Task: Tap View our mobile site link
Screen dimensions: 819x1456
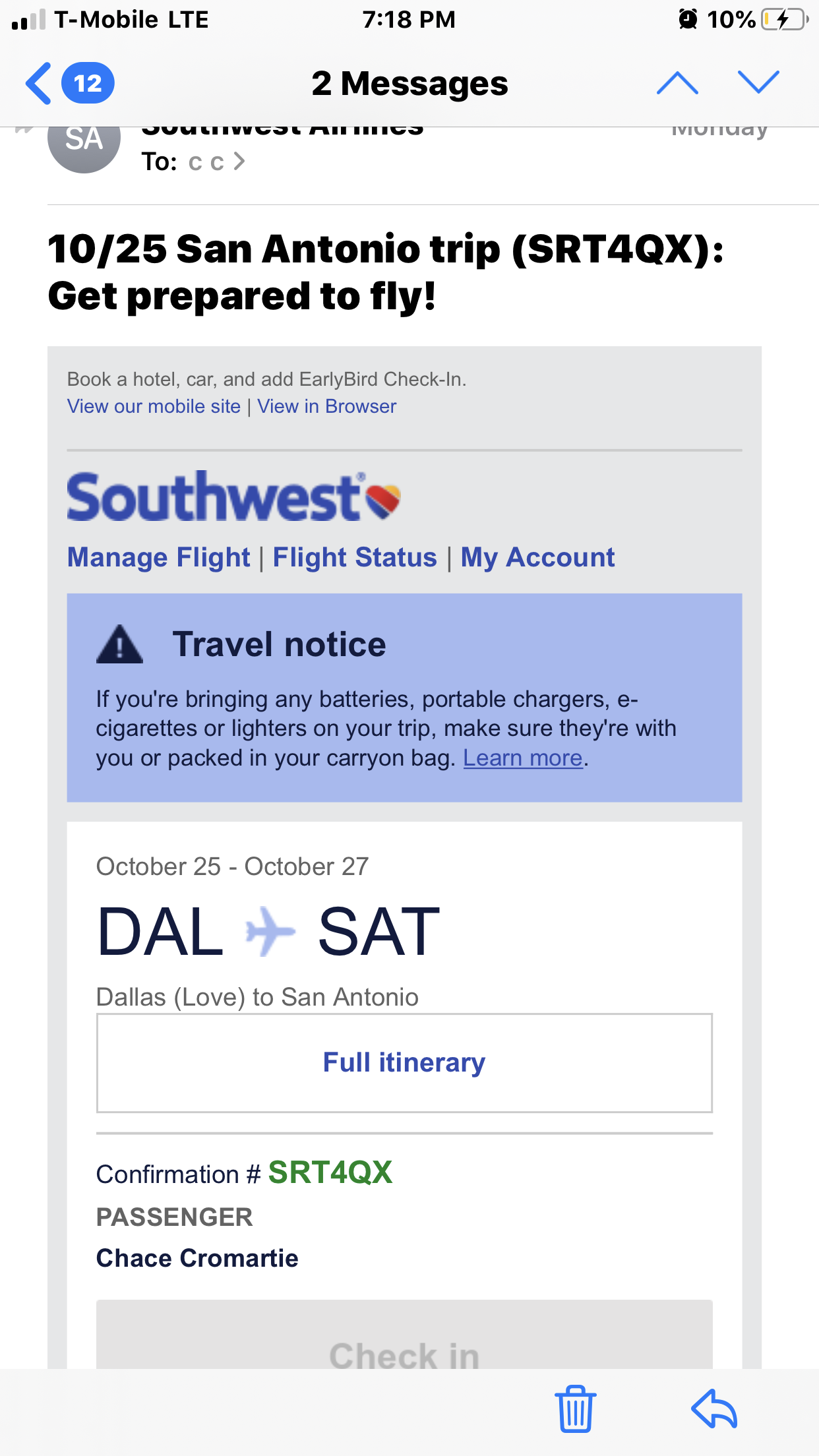Action: point(154,406)
